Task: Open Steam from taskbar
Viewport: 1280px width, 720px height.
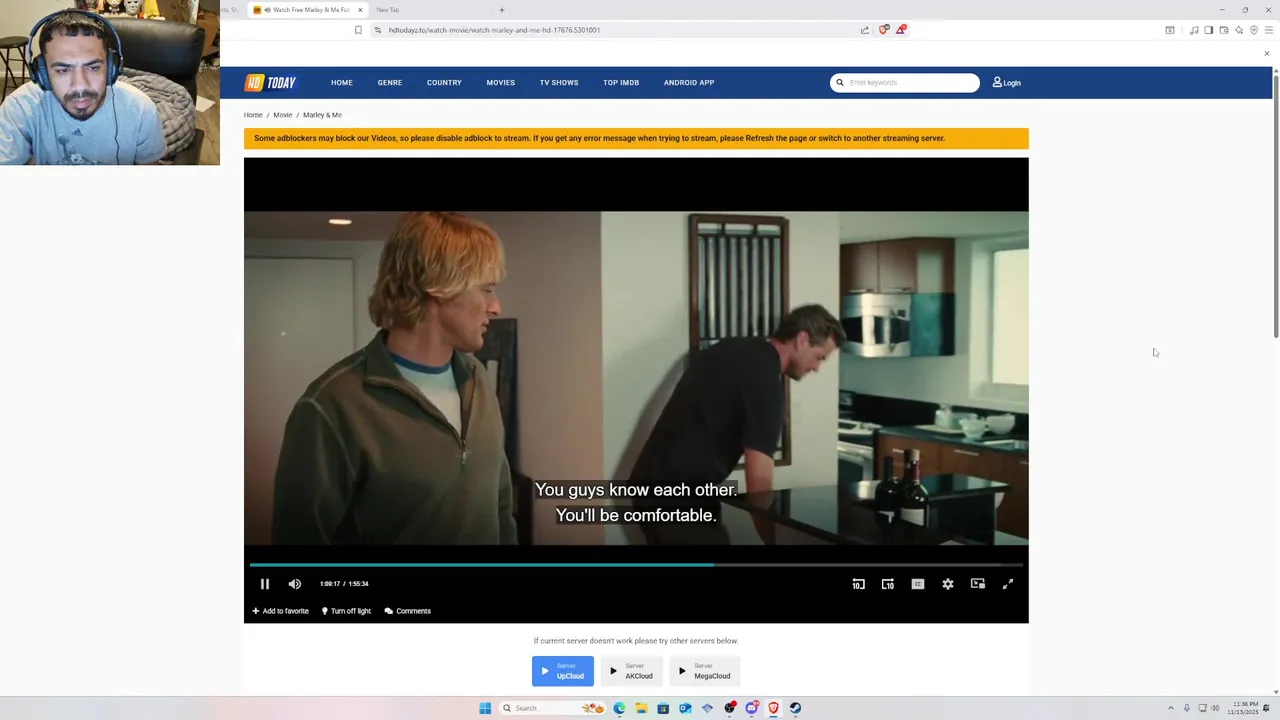Action: click(795, 708)
